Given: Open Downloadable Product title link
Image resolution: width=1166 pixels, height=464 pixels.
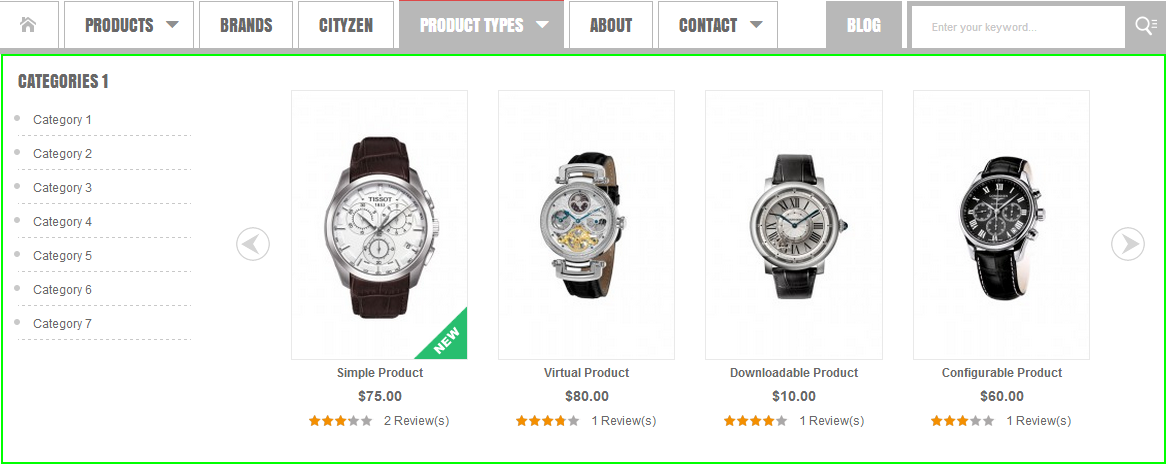Looking at the screenshot, I should tap(794, 373).
